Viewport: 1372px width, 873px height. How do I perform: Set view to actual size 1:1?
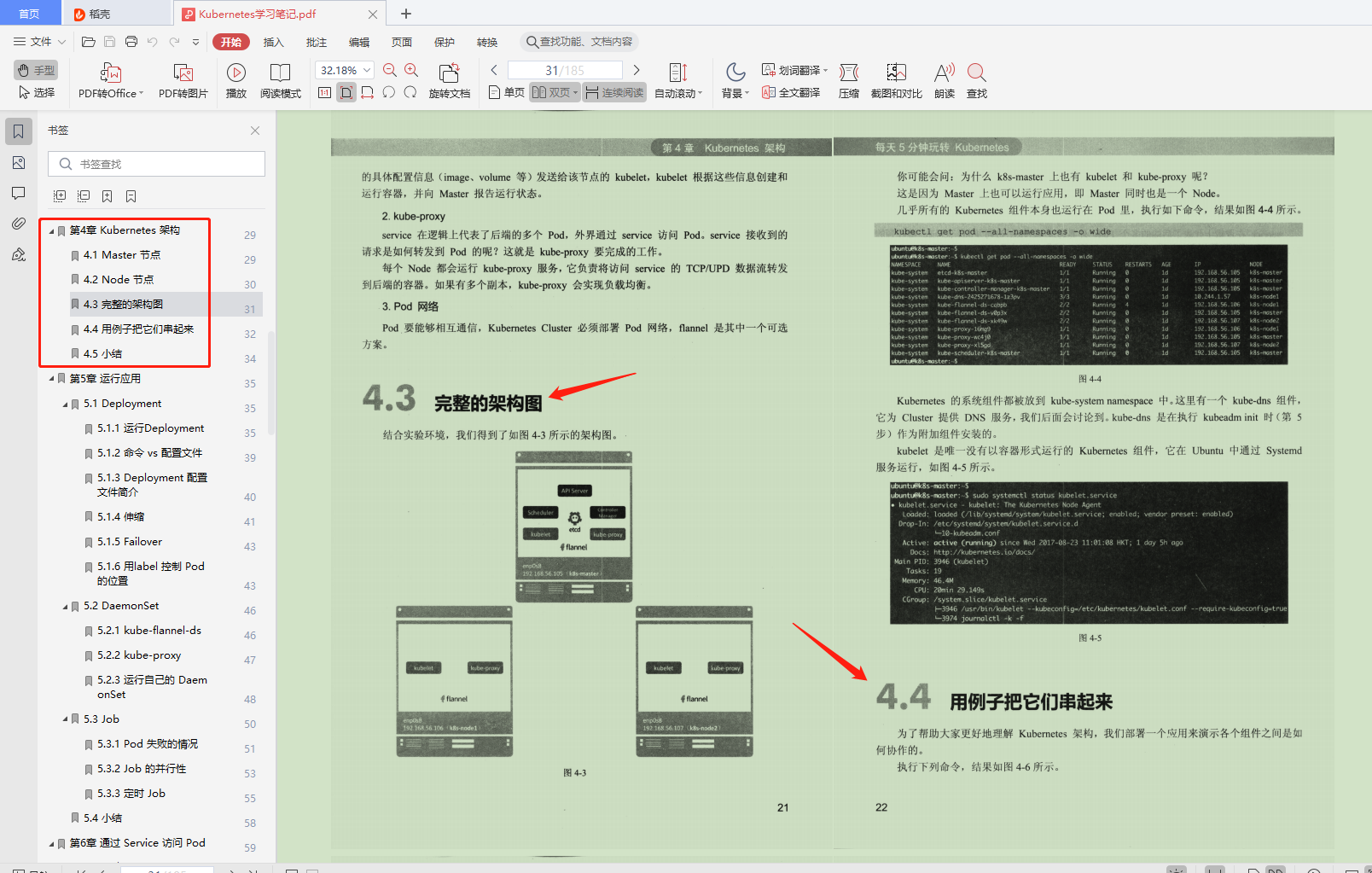(324, 92)
